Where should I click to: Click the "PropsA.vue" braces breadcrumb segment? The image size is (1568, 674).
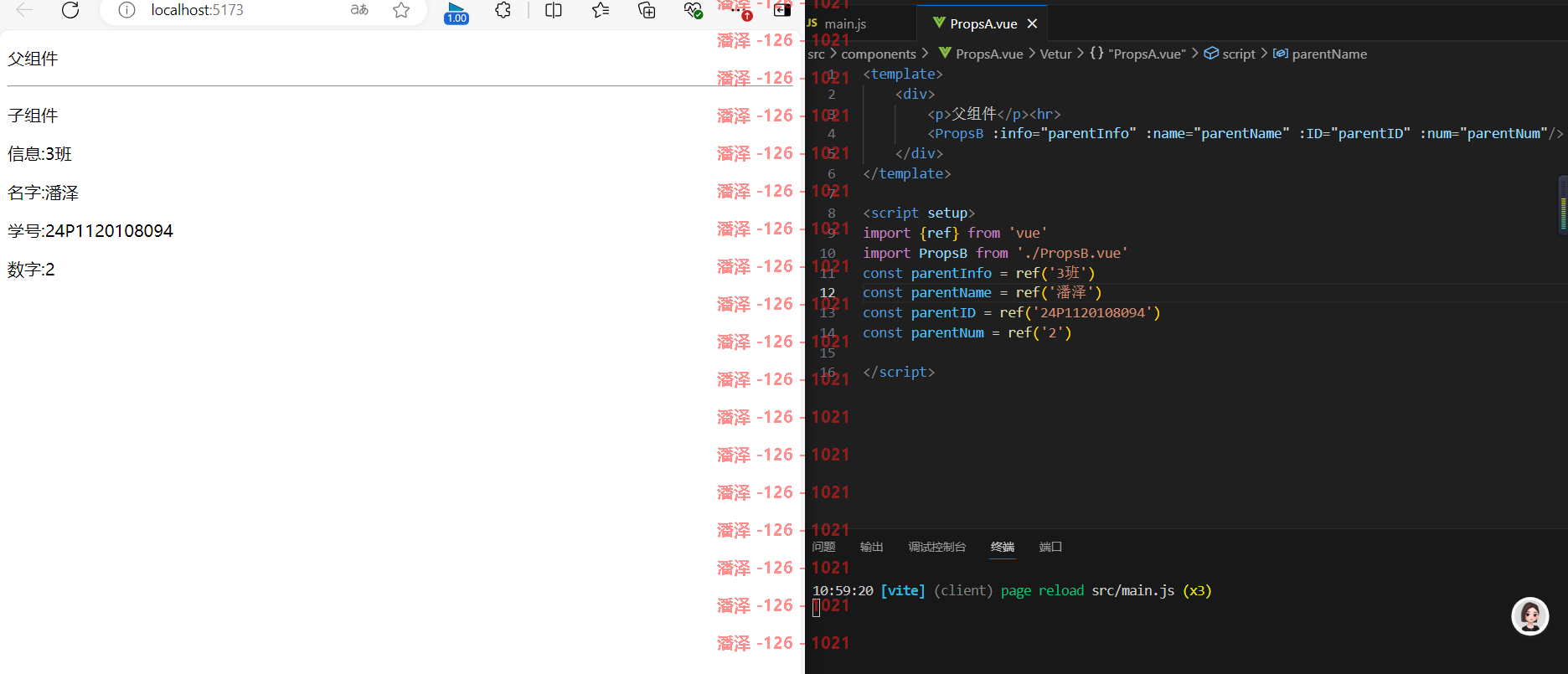pos(1137,54)
